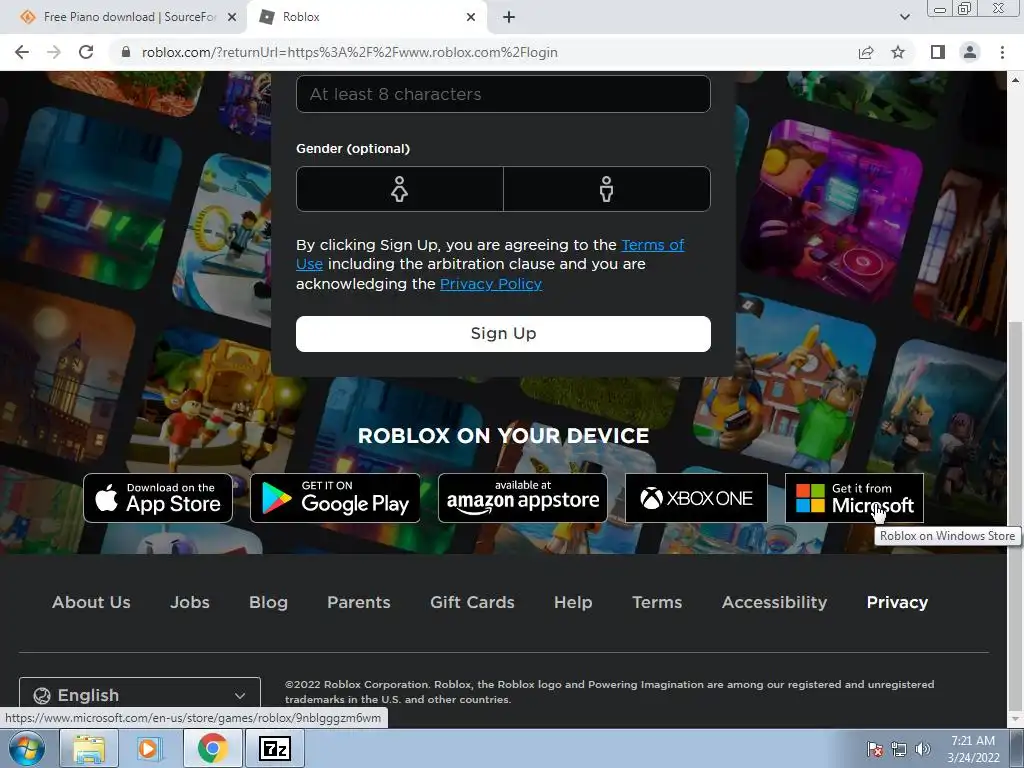The height and width of the screenshot is (768, 1024).
Task: Bookmark this tab with star icon
Action: pos(898,52)
